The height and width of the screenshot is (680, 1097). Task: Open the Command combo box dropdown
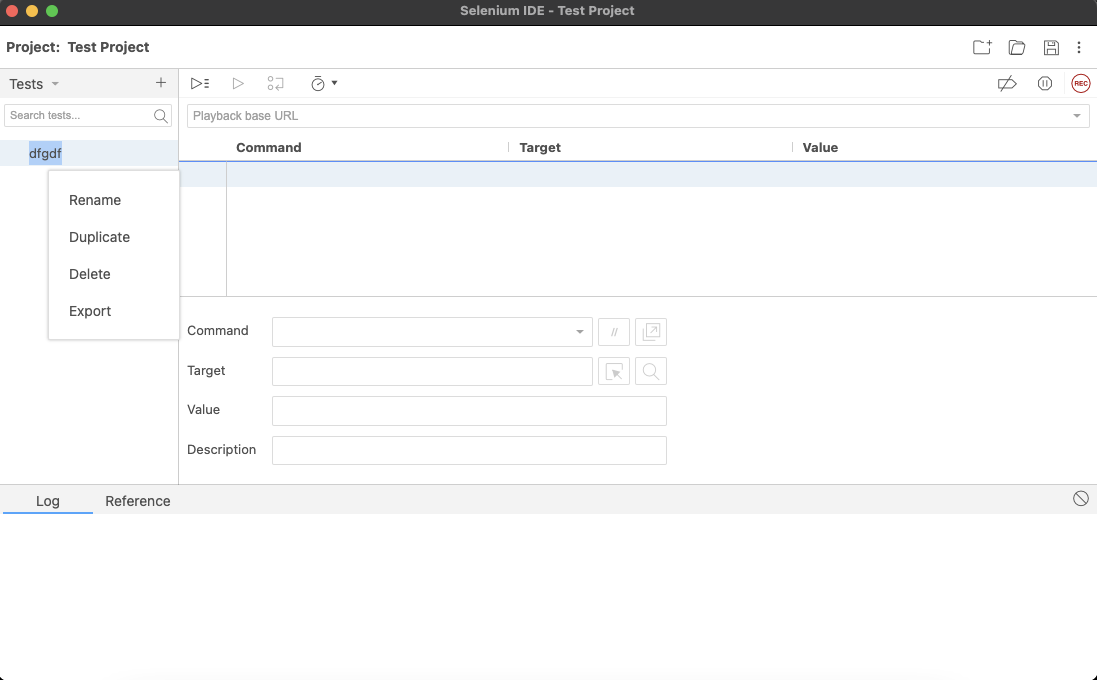[x=580, y=332]
